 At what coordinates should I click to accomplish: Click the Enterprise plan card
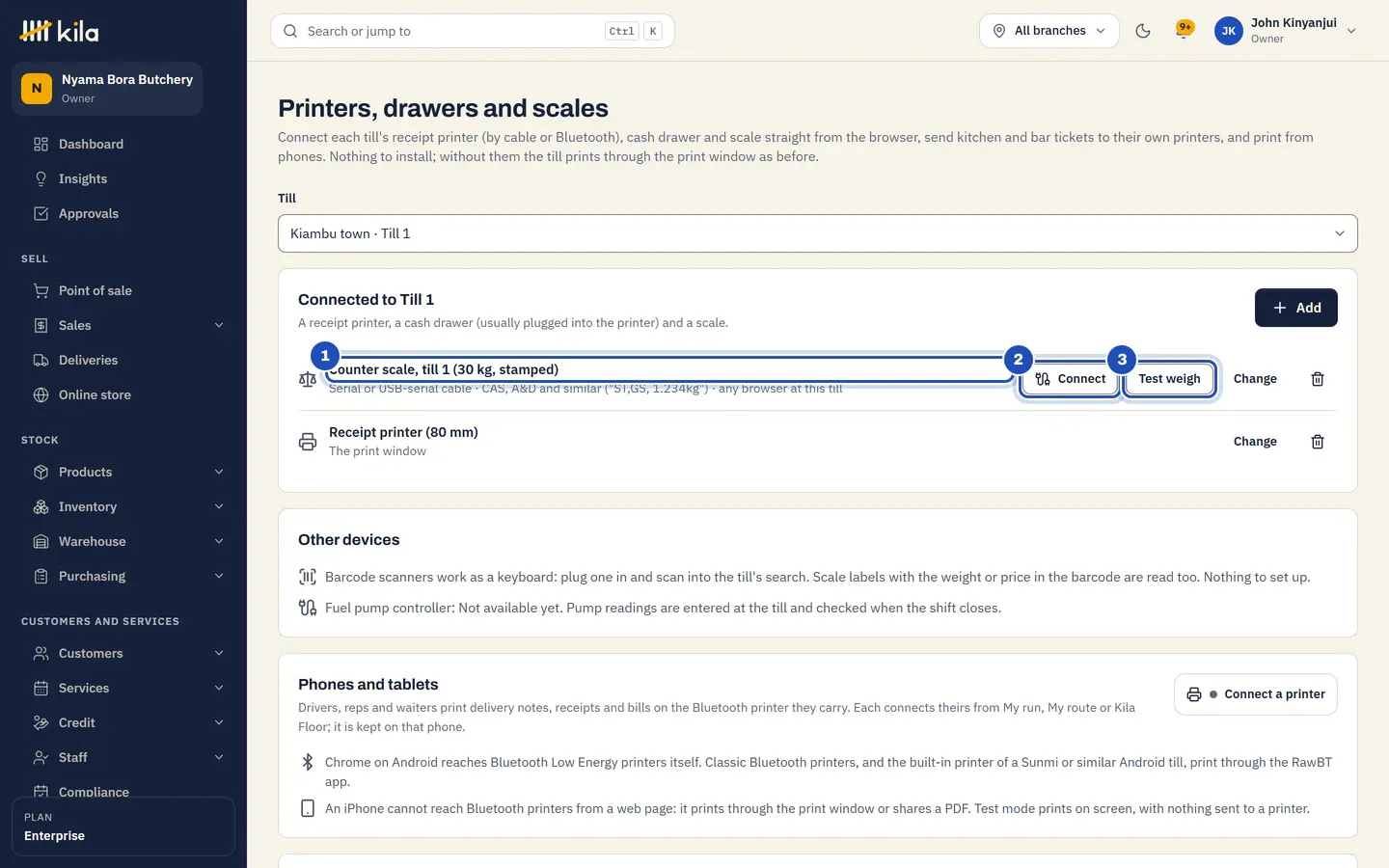coord(123,827)
